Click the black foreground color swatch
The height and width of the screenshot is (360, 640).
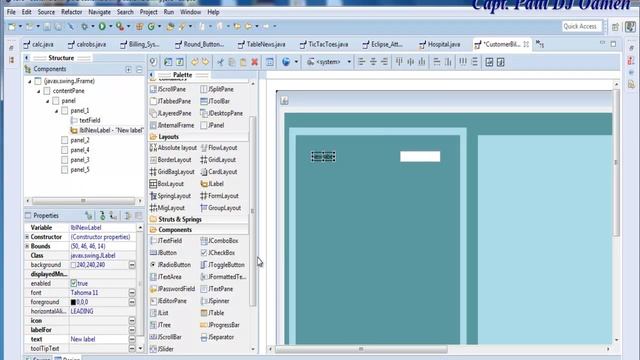click(x=73, y=302)
